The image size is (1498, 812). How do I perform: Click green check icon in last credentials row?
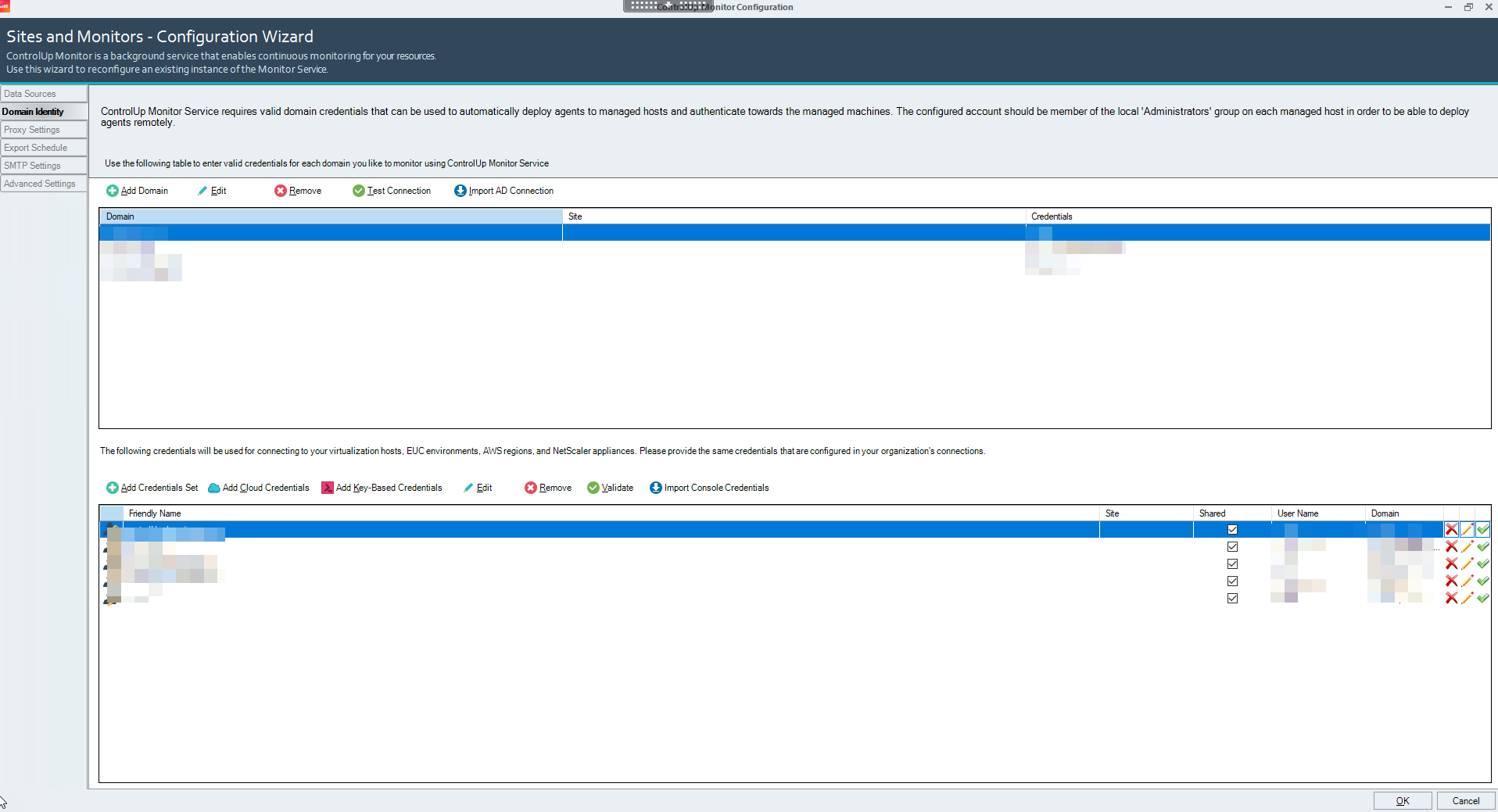[x=1482, y=598]
